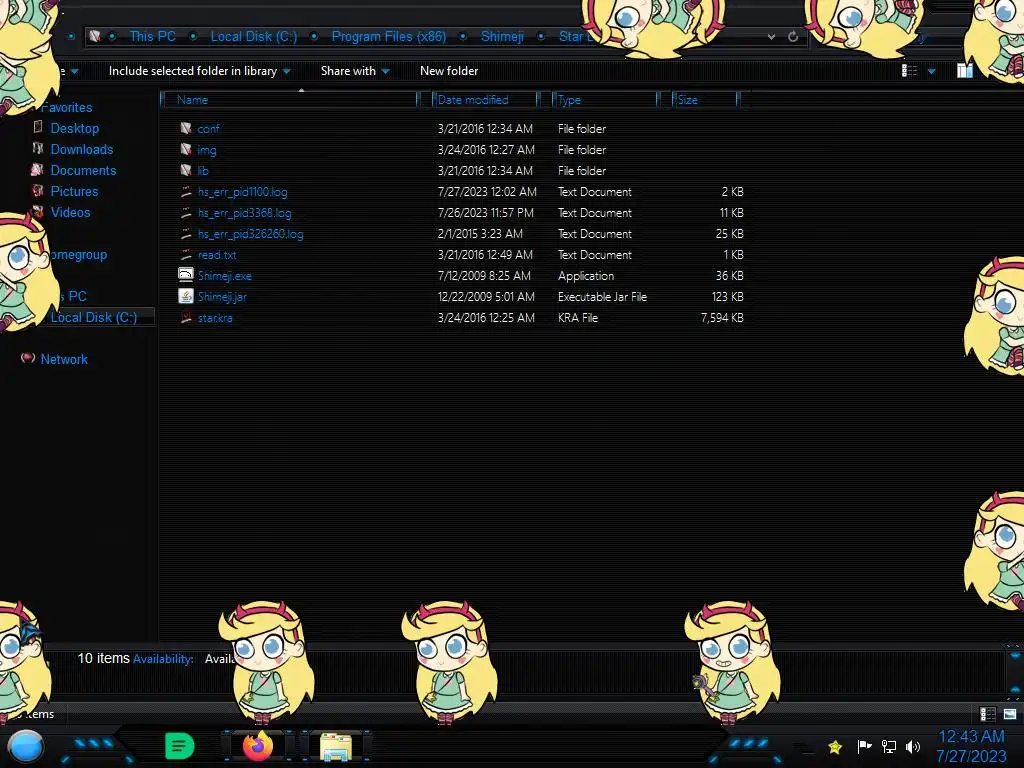Open File Explorer on the taskbar
Viewport: 1024px width, 768px height.
tap(336, 747)
